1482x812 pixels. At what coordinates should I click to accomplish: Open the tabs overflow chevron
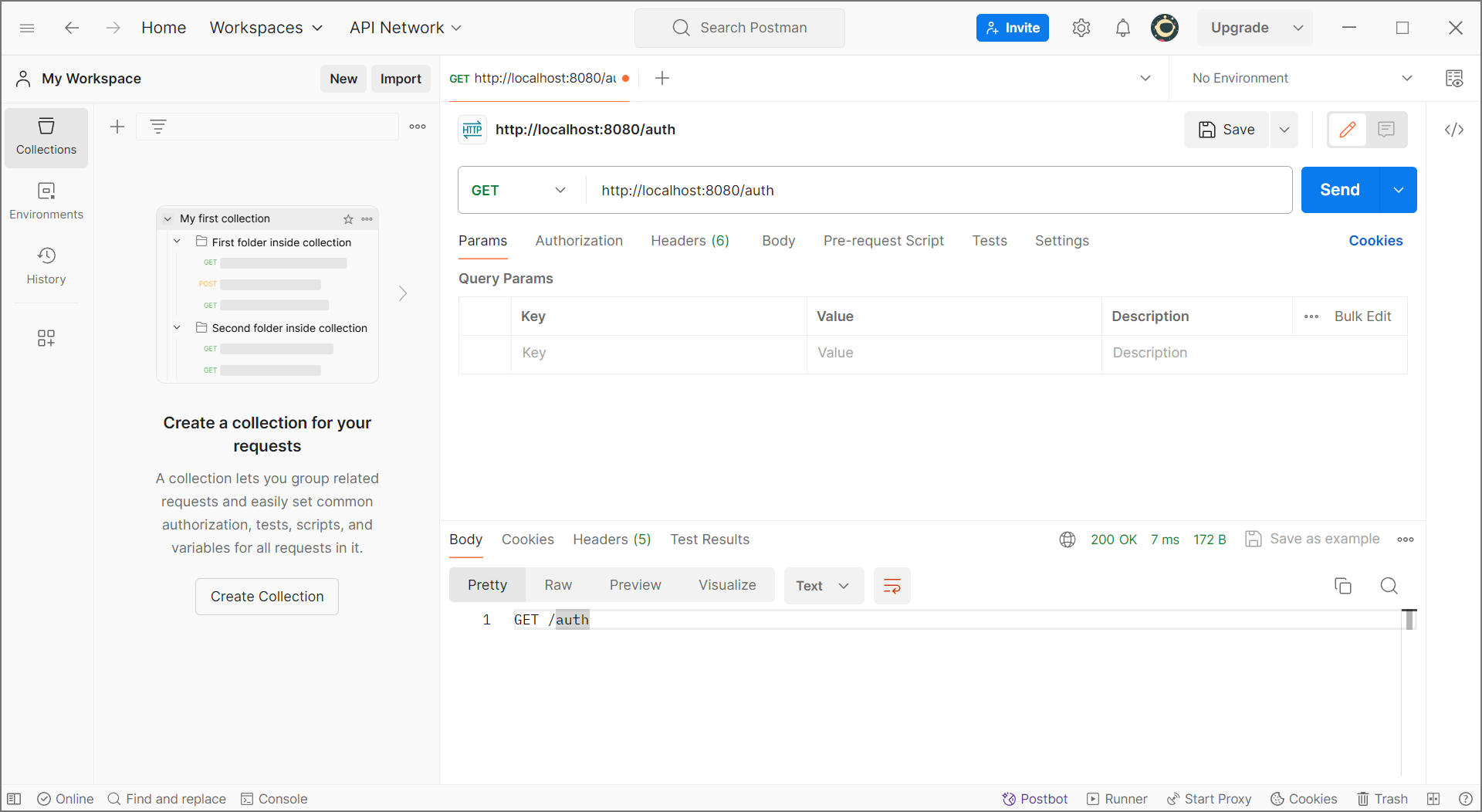click(x=1145, y=78)
